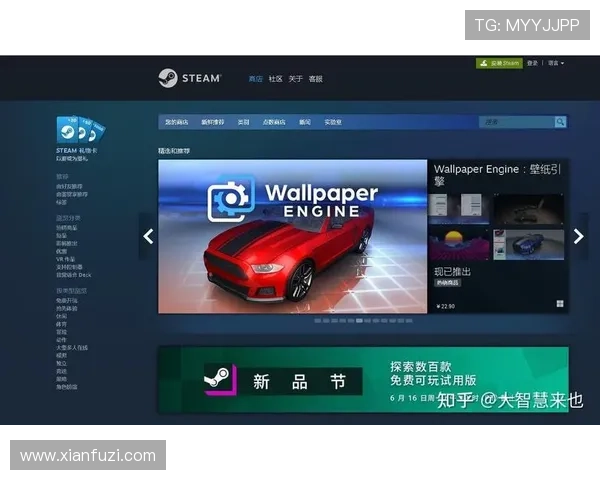Screen dimensions: 600x480
Task: Click the 登录 login link
Action: 532,63
